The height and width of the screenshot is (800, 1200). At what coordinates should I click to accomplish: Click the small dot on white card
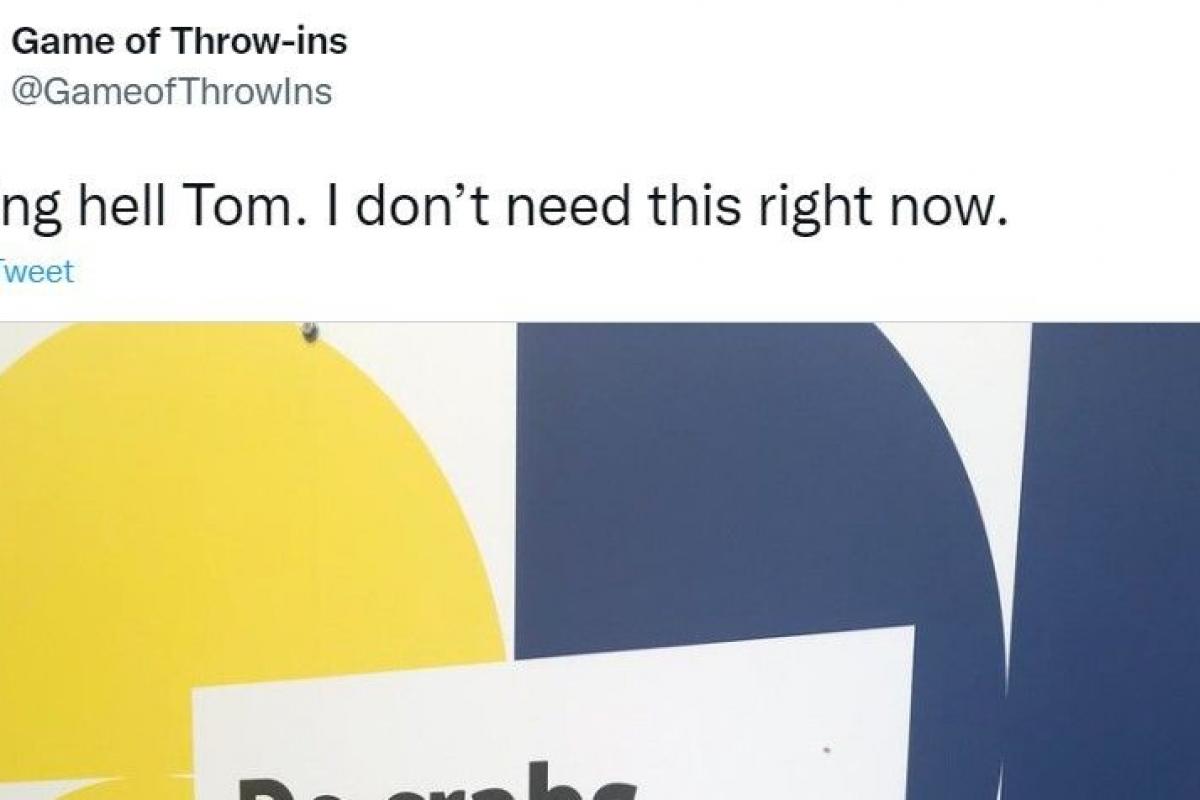pyautogui.click(x=827, y=746)
